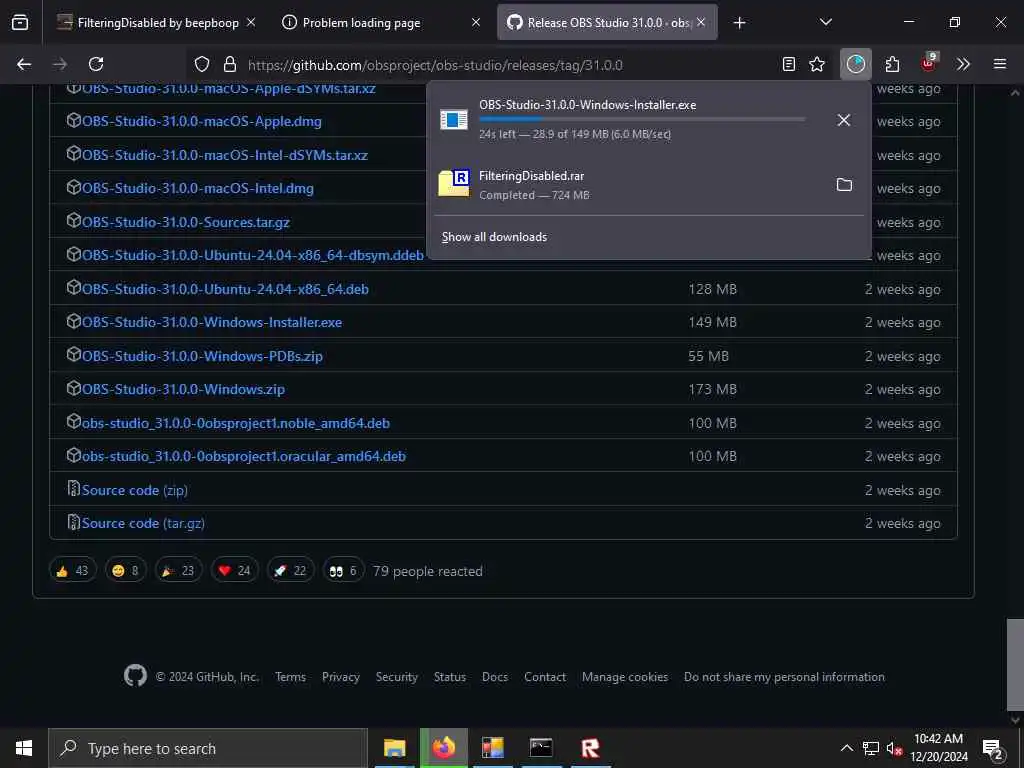The width and height of the screenshot is (1024, 768).
Task: Download OBS-Studio-31.0.0-macOS-Intel-dSYMs.tar.xz
Action: (225, 155)
